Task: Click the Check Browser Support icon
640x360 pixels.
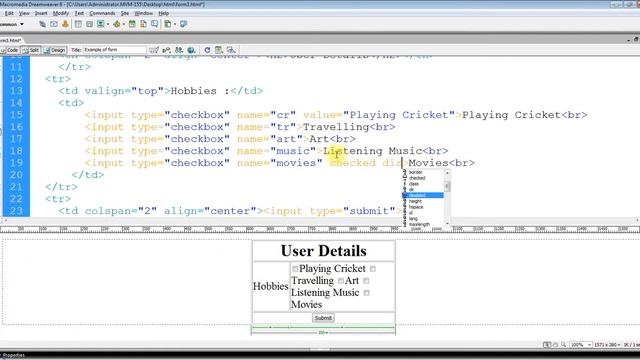Action: coord(153,50)
